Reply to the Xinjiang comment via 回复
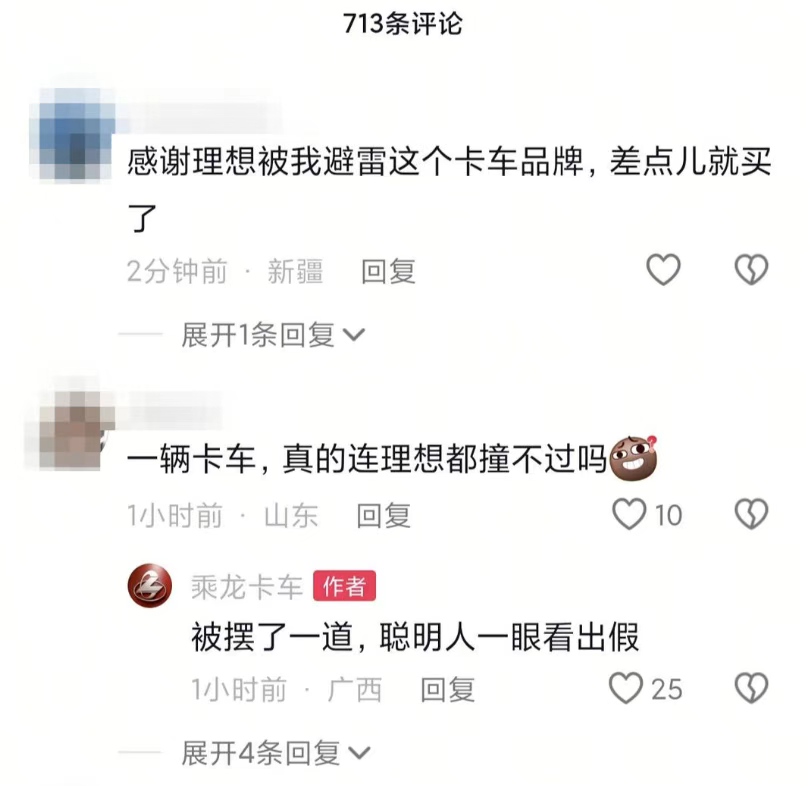 pos(388,271)
